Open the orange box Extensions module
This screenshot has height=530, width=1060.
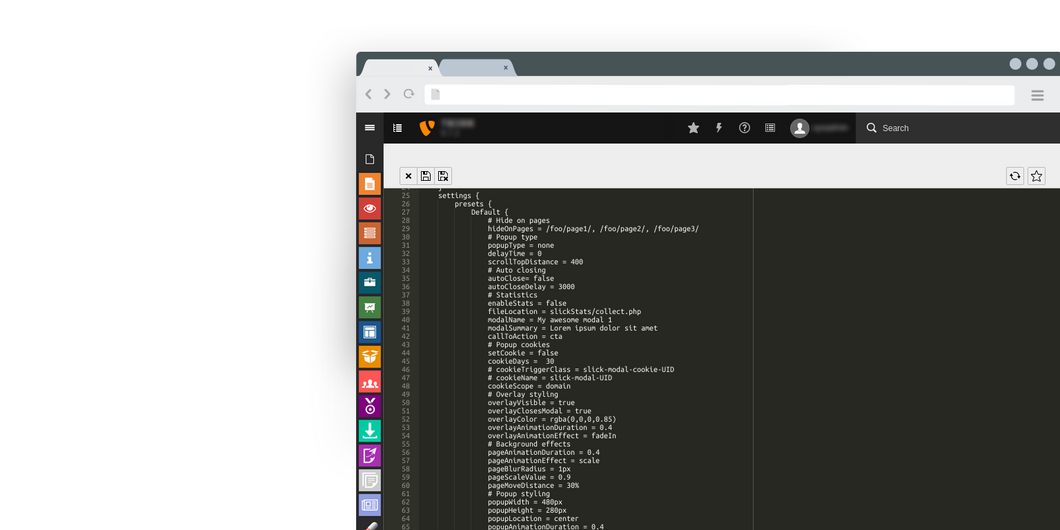pyautogui.click(x=370, y=357)
